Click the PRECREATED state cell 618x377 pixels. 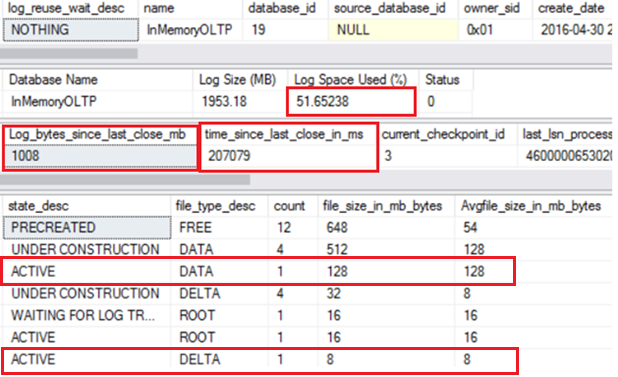[87, 228]
